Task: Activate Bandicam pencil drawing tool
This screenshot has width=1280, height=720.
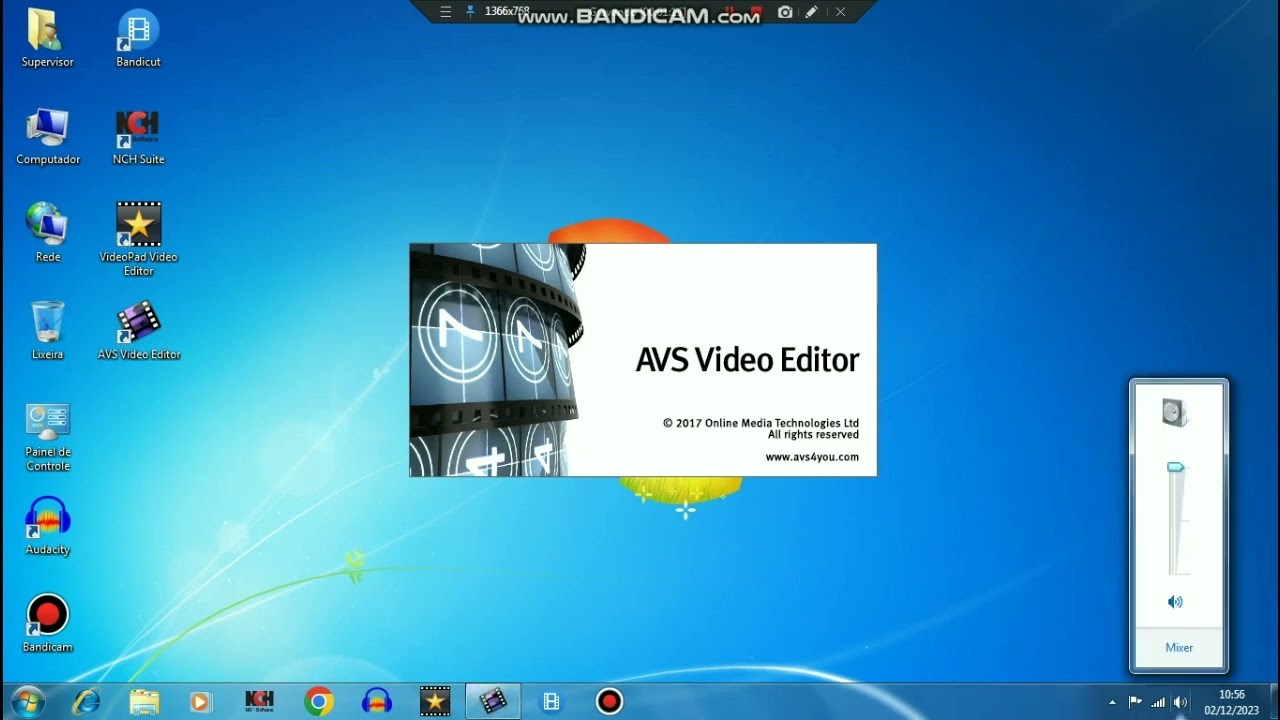Action: (812, 12)
